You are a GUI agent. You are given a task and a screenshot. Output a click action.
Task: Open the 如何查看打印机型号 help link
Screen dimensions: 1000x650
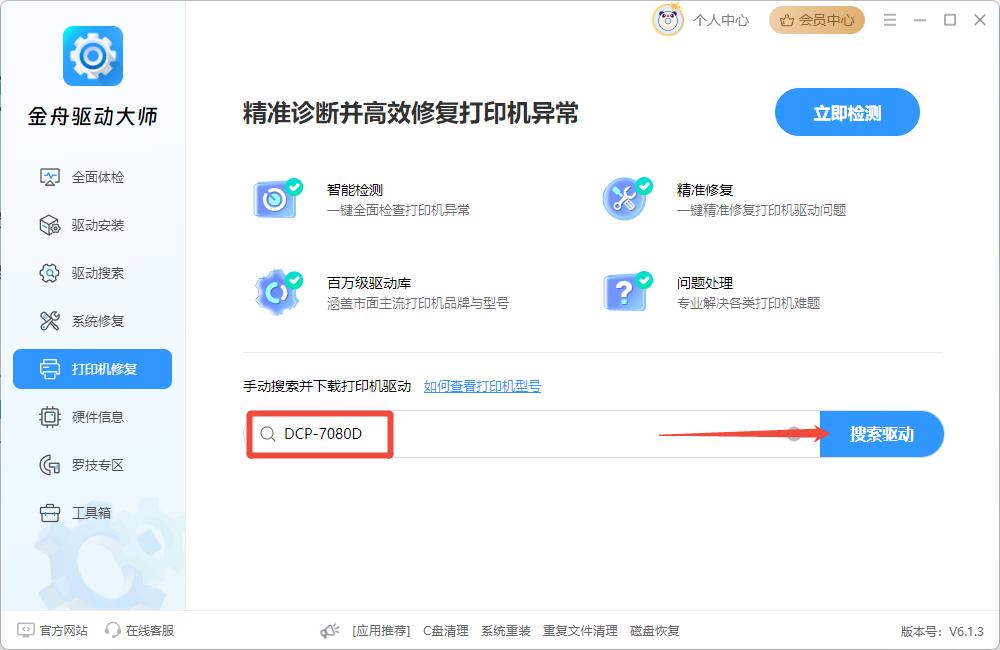(482, 386)
